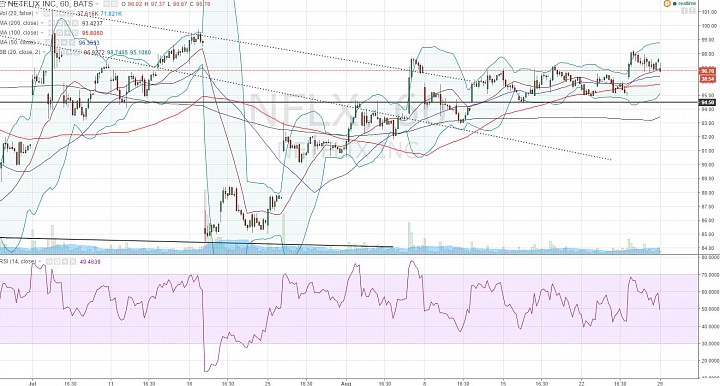
Task: Hide the MA (200, close) indicator
Action: point(51,23)
